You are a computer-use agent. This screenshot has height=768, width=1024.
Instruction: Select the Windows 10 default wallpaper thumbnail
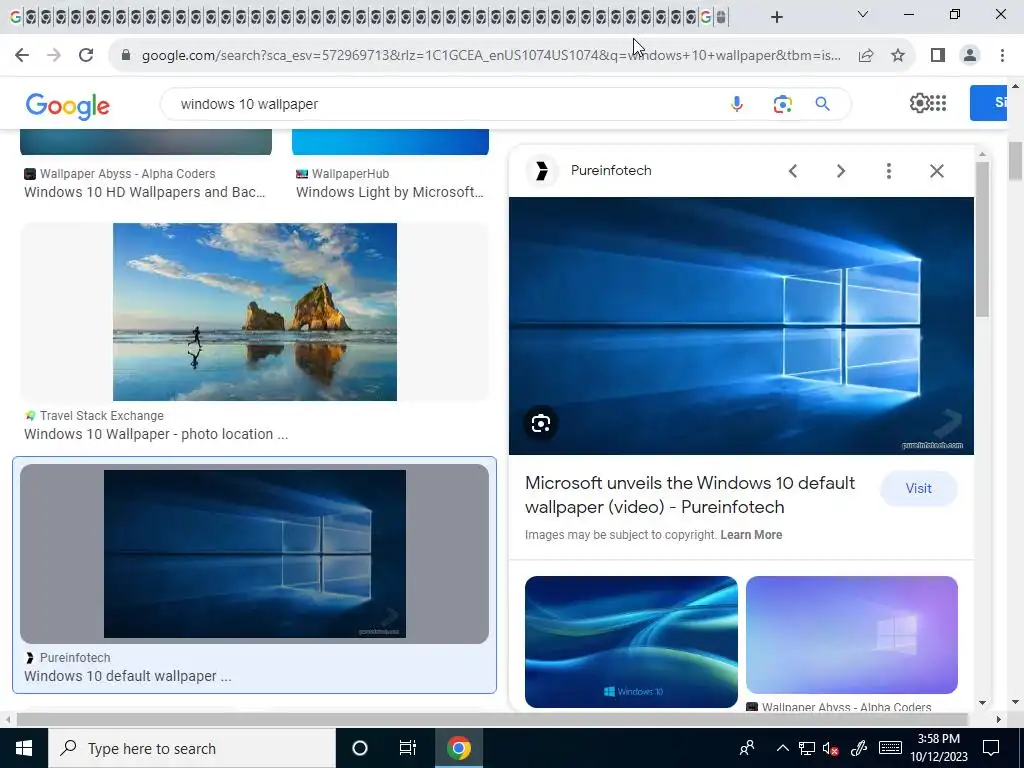[x=255, y=554]
